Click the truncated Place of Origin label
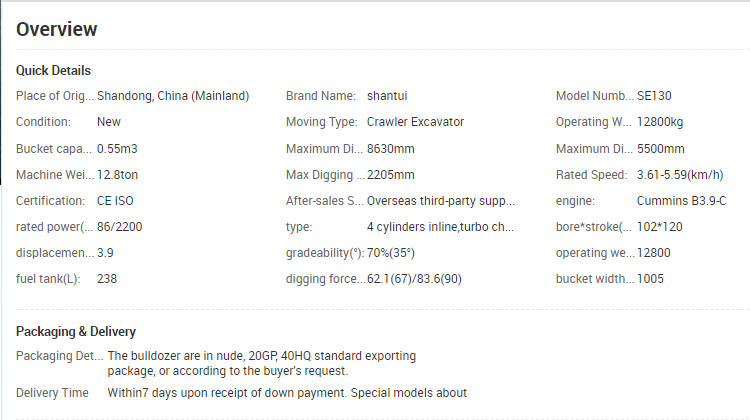This screenshot has width=750, height=420. (x=55, y=96)
